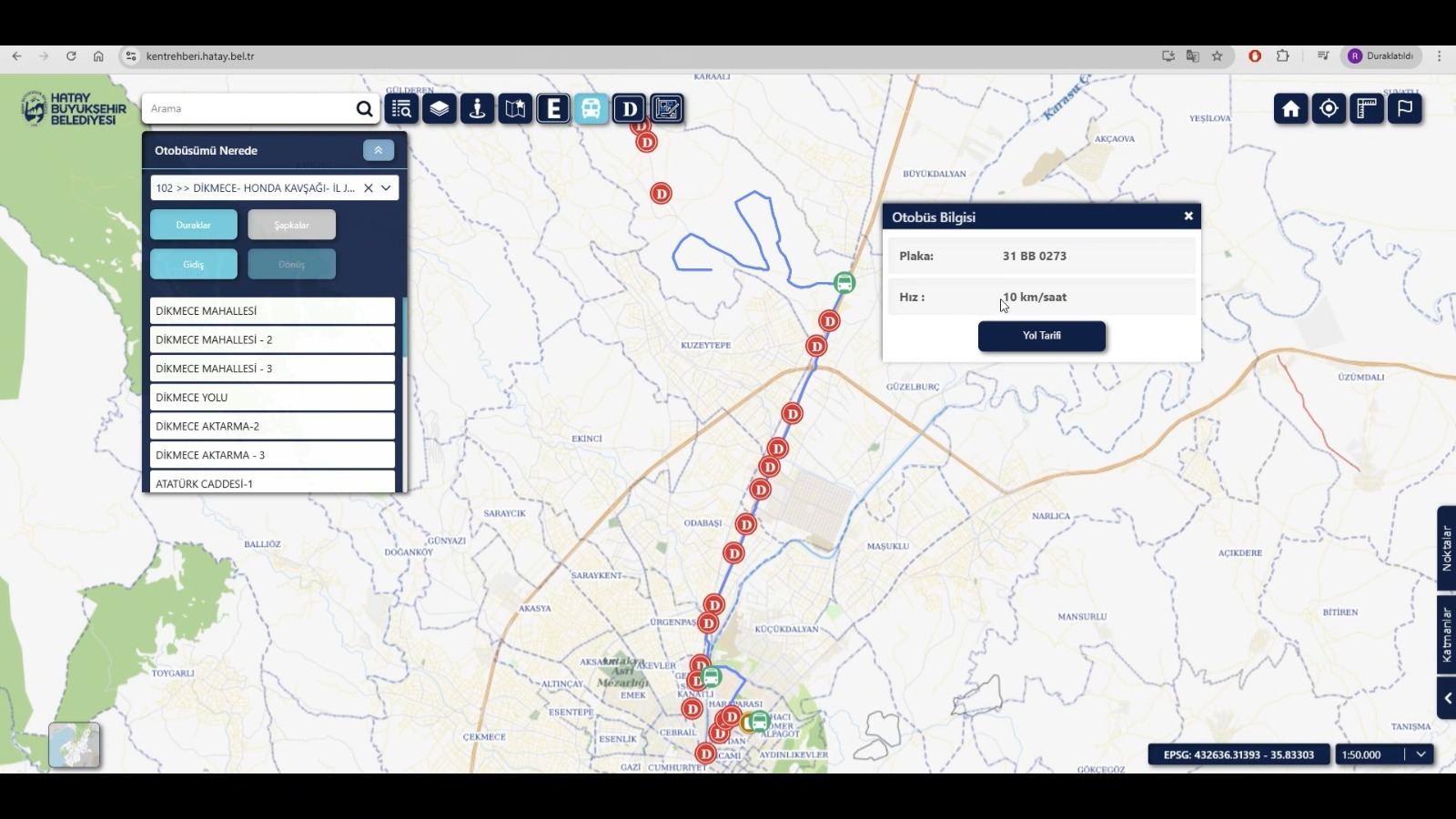Click the bus tracking toolbar icon

[x=591, y=109]
